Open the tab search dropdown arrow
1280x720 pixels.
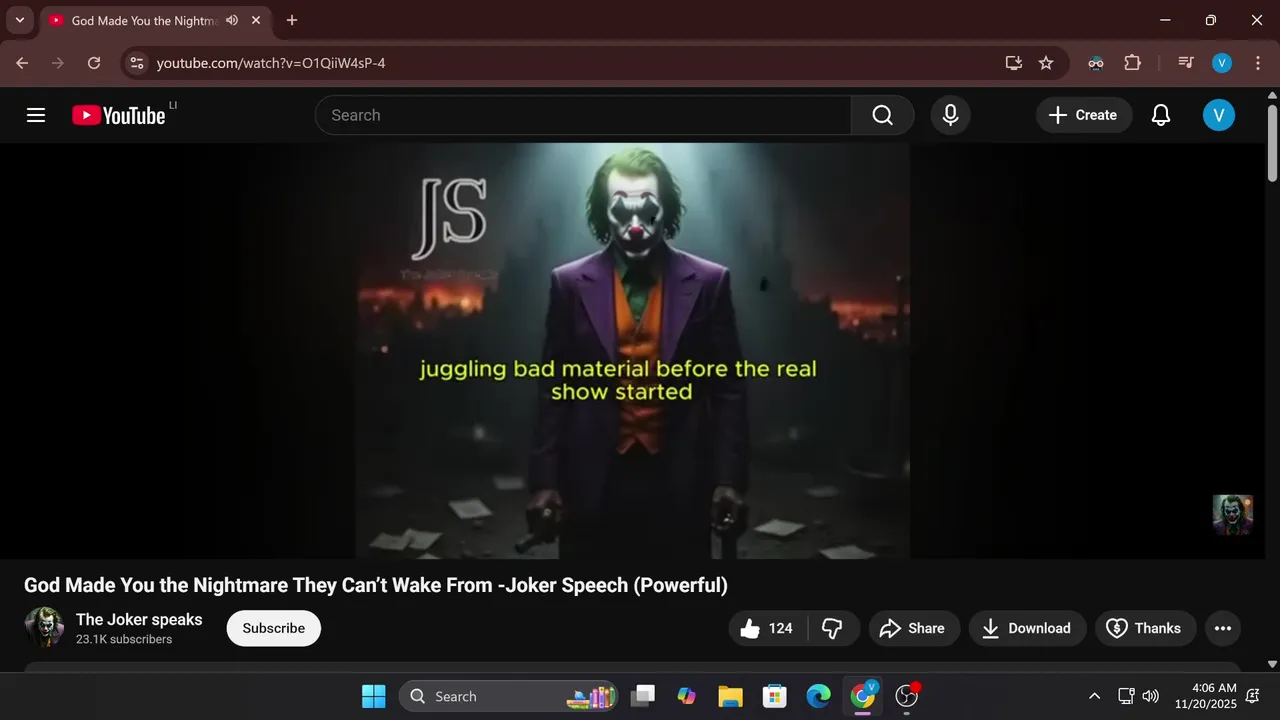pos(19,20)
